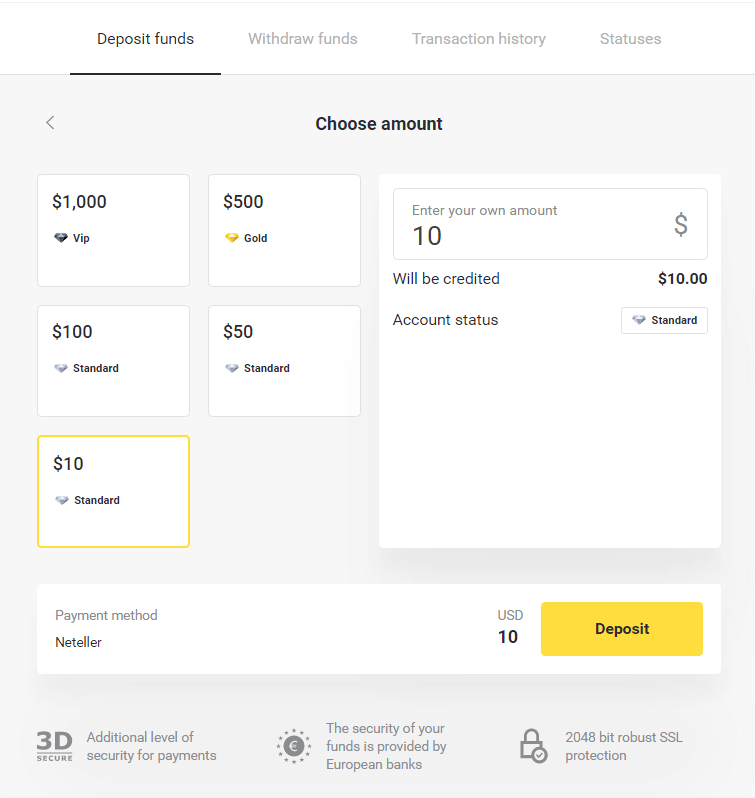Click the diamond icon on $50 card
The image size is (755, 798).
(232, 368)
